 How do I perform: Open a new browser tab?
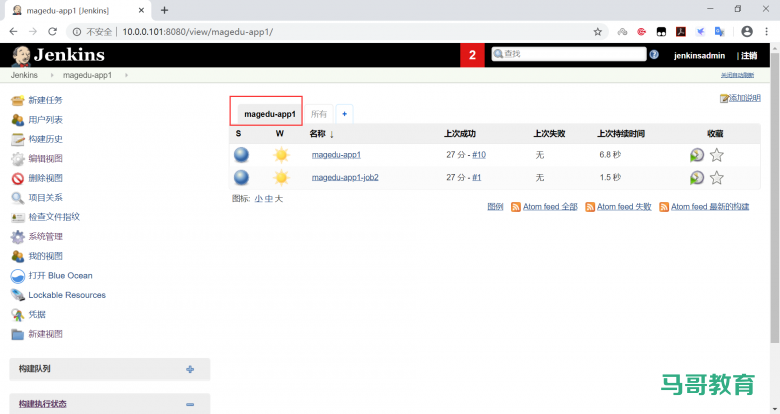pos(164,10)
